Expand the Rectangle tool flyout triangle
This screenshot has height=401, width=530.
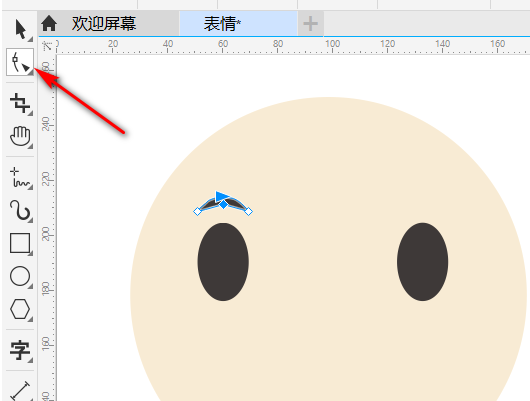(31, 253)
